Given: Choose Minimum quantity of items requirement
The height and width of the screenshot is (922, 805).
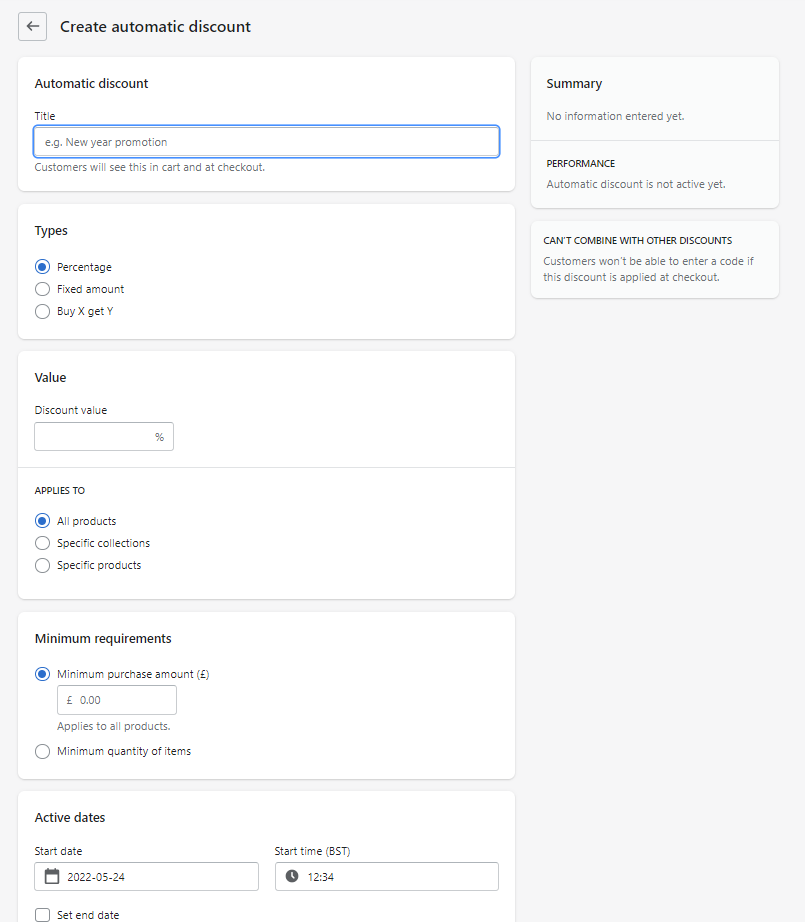Looking at the screenshot, I should [x=42, y=751].
